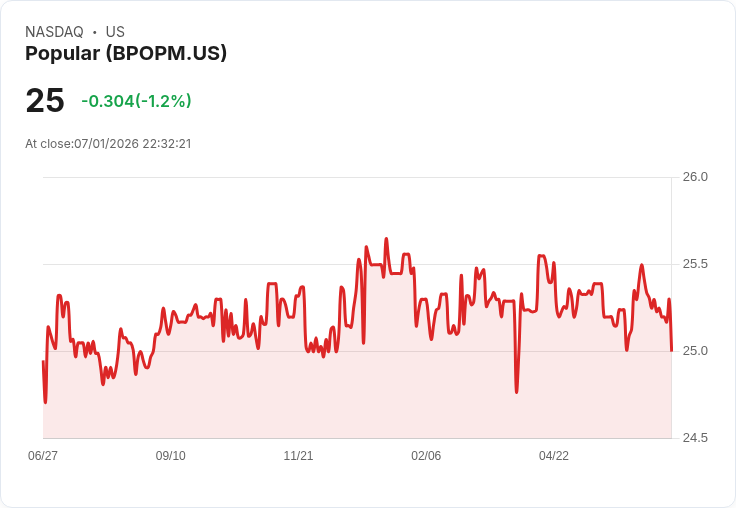Click the 25.0 y-axis label
This screenshot has width=736, height=508.
click(695, 351)
